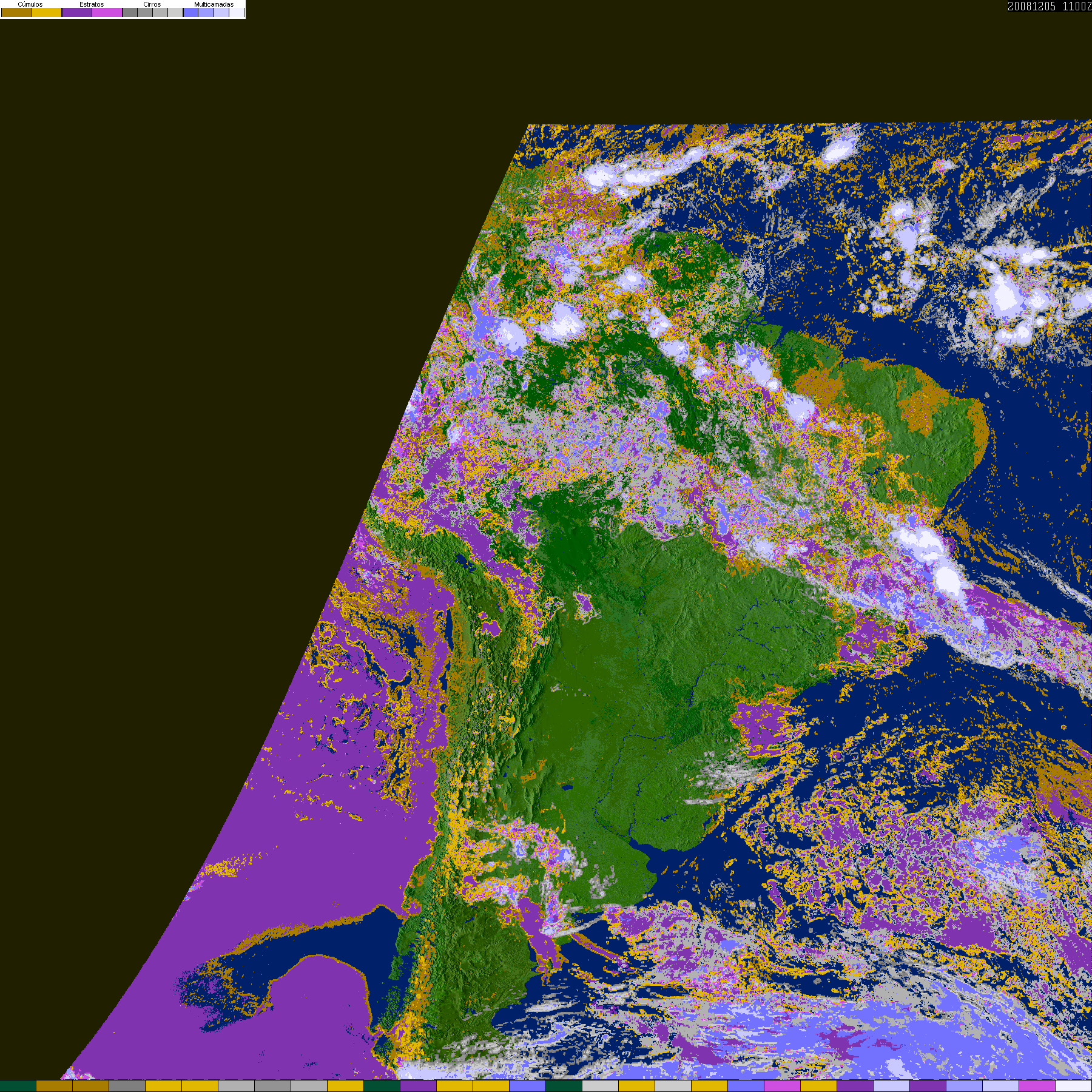Pick the lightest gray Cirros legend swatch
This screenshot has width=1092, height=1092.
point(175,12)
